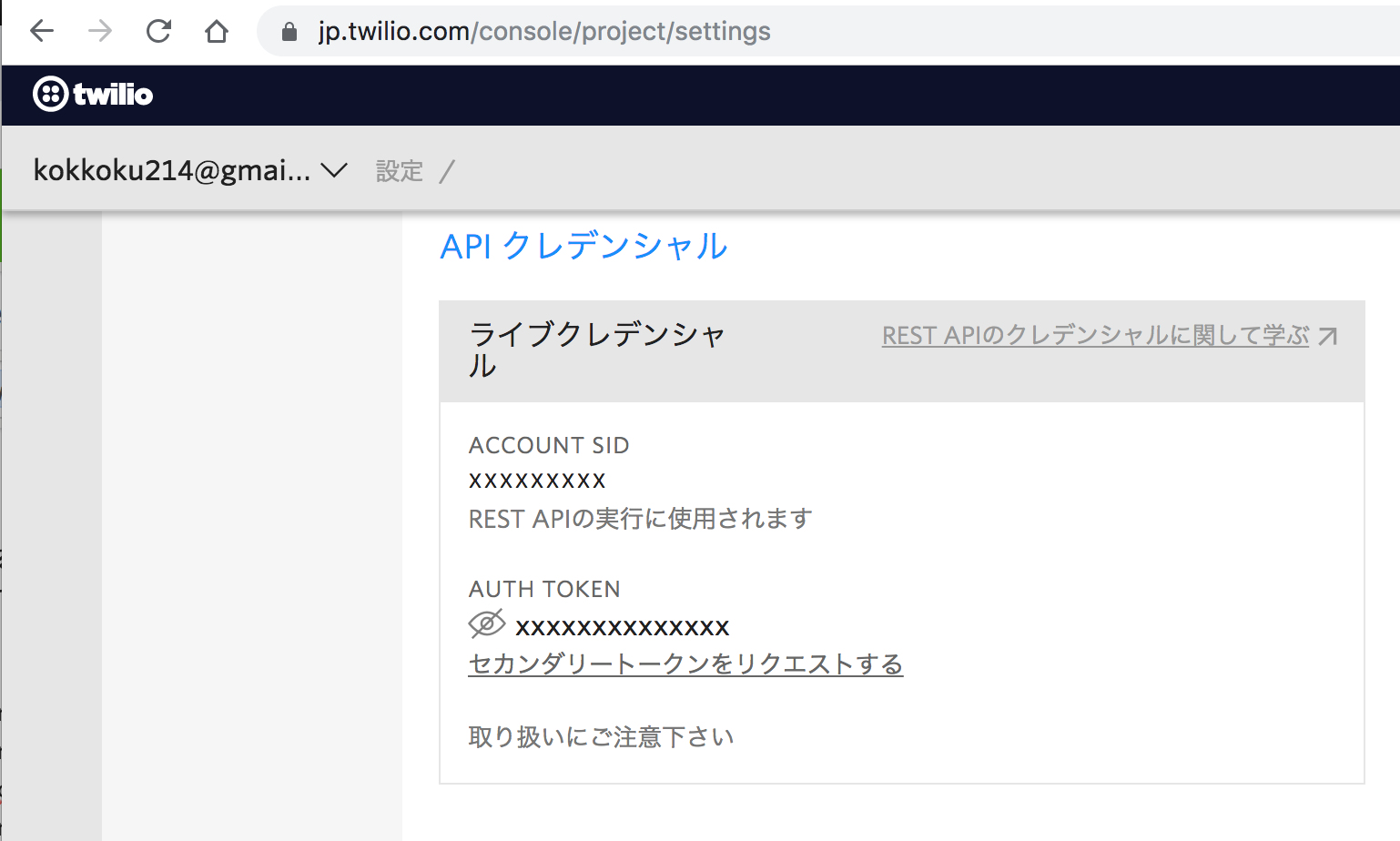This screenshot has height=841, width=1400.
Task: Click the ACCOUNT SID label
Action: pyautogui.click(x=549, y=445)
